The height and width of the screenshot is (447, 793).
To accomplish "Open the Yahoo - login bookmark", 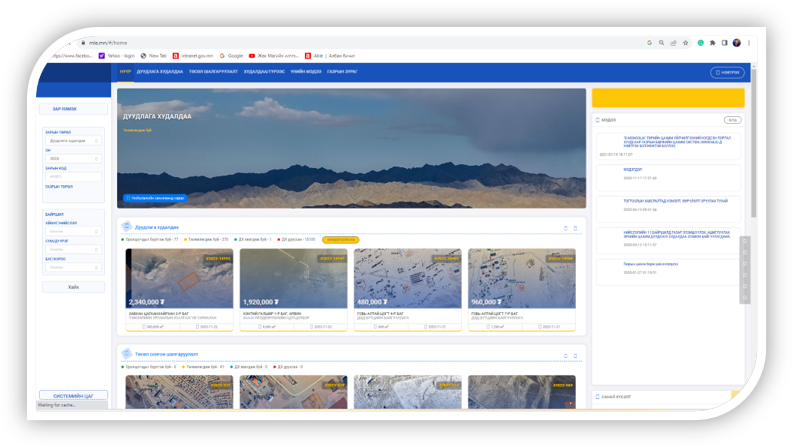I will click(x=117, y=56).
